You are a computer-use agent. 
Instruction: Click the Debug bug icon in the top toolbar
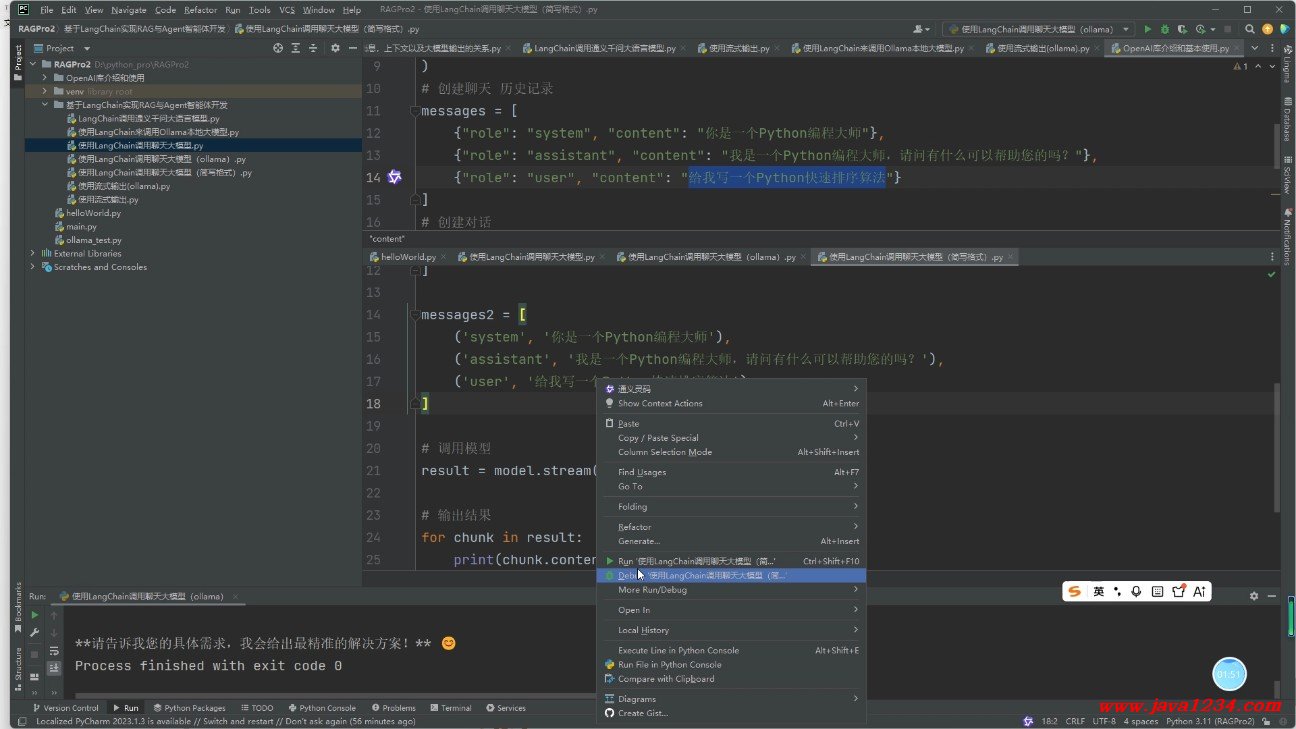(1164, 30)
